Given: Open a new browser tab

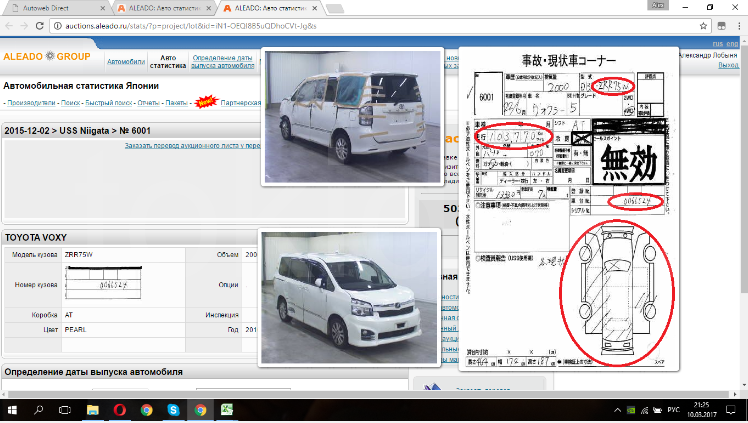Looking at the screenshot, I should [x=335, y=9].
